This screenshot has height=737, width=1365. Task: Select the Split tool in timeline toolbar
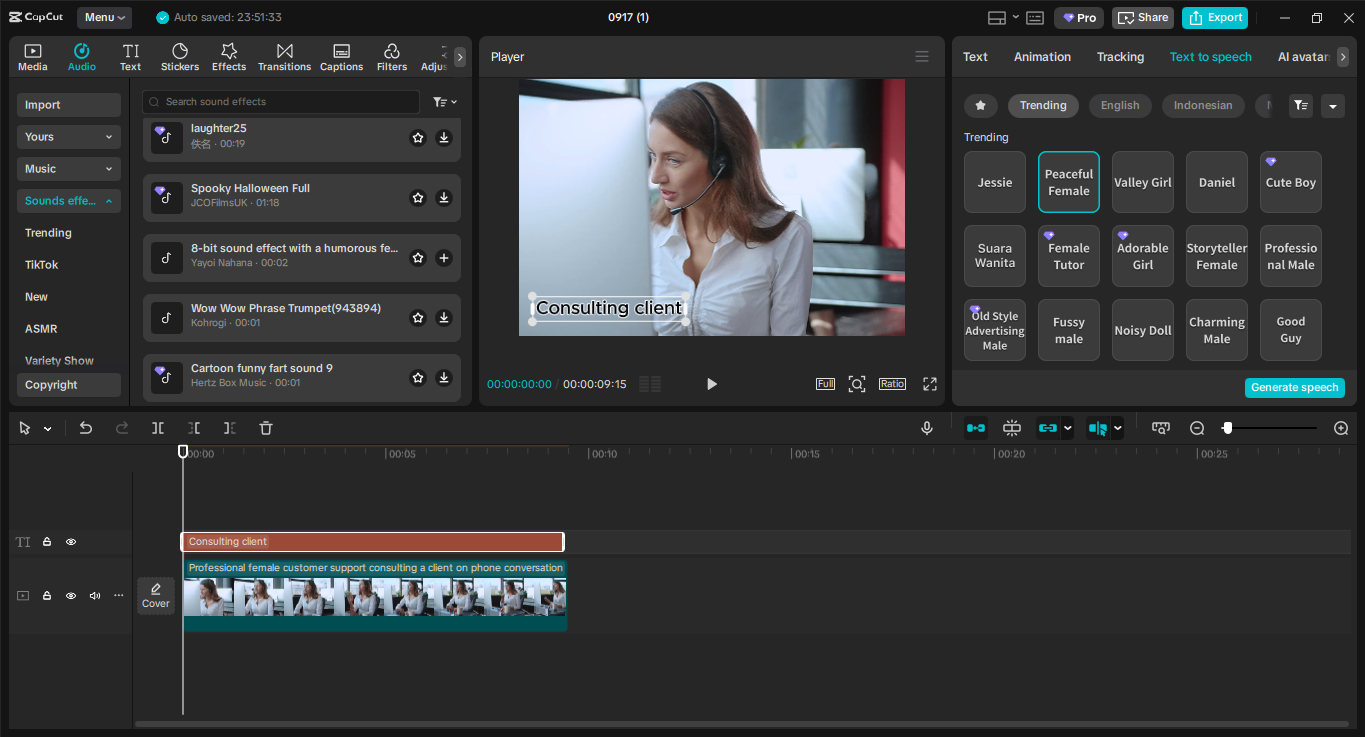(x=157, y=428)
